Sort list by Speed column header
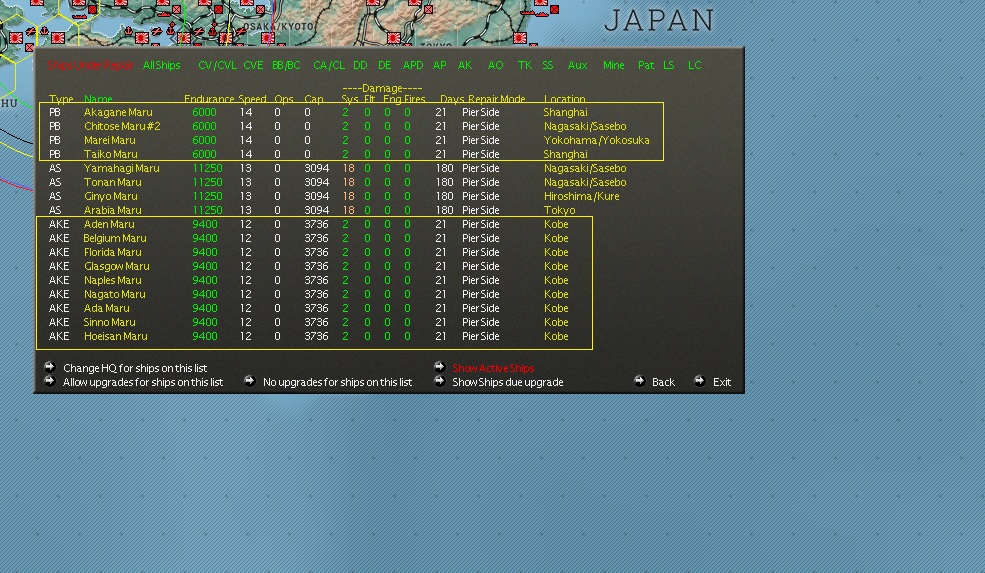The width and height of the screenshot is (985, 573). [x=252, y=99]
